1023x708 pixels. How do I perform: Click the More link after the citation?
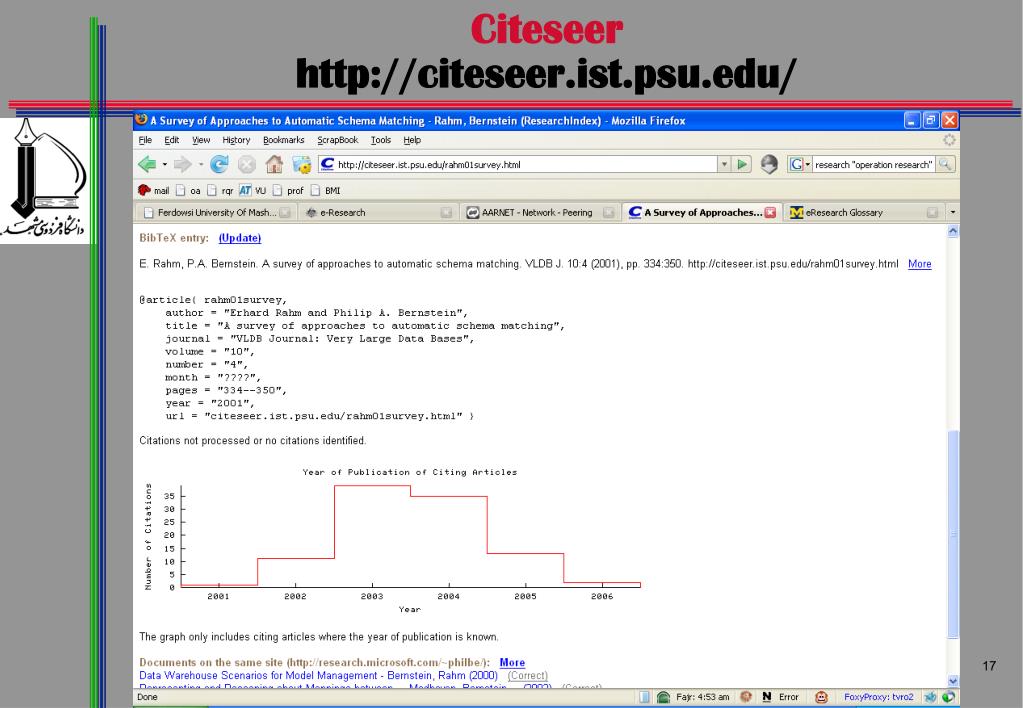coord(919,264)
